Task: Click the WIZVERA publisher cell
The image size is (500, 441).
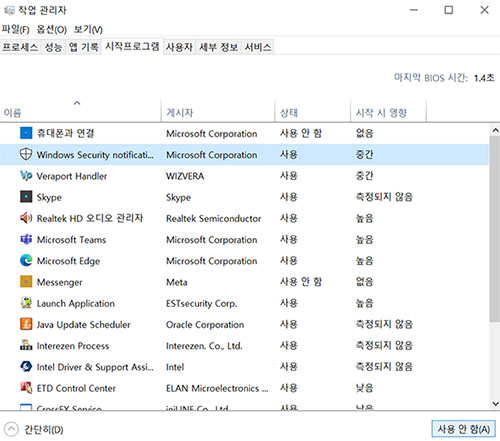Action: [x=185, y=176]
